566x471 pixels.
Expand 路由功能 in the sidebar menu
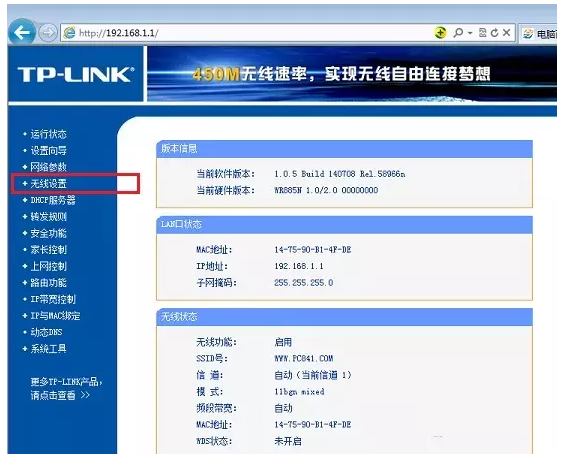48,283
